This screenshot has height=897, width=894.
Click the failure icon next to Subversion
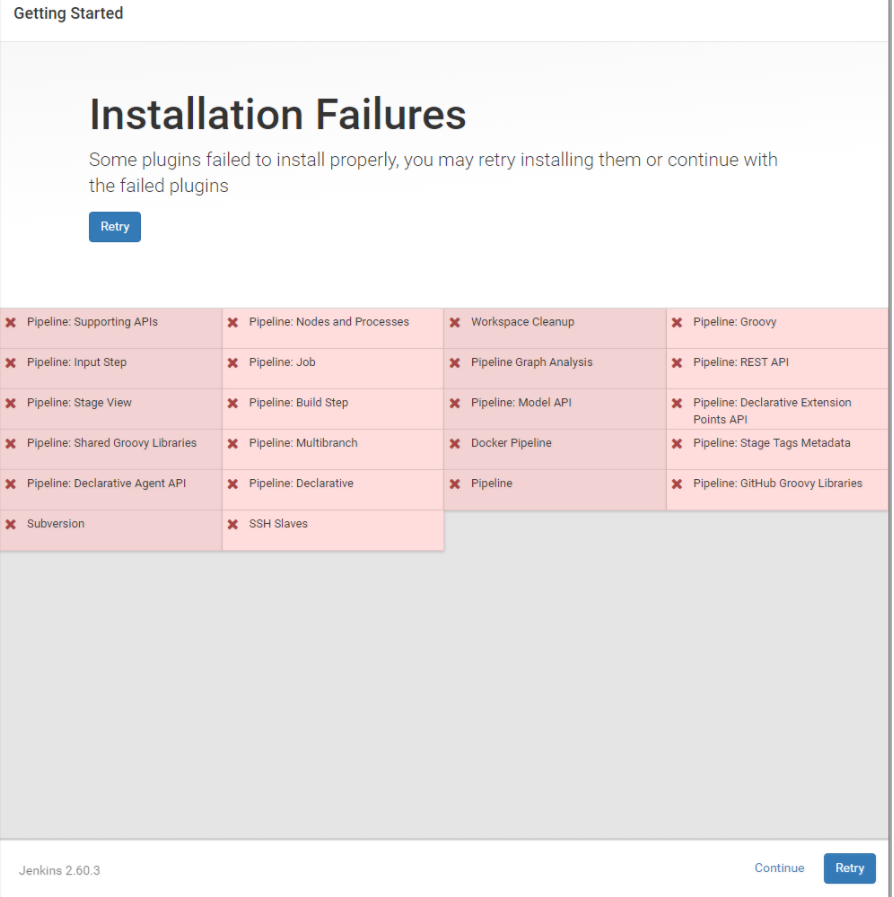coord(10,523)
